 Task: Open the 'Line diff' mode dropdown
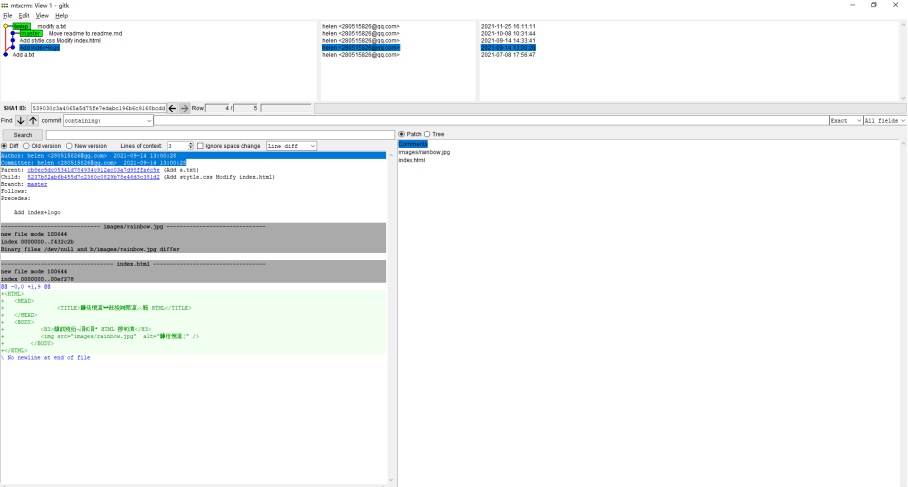pyautogui.click(x=291, y=146)
